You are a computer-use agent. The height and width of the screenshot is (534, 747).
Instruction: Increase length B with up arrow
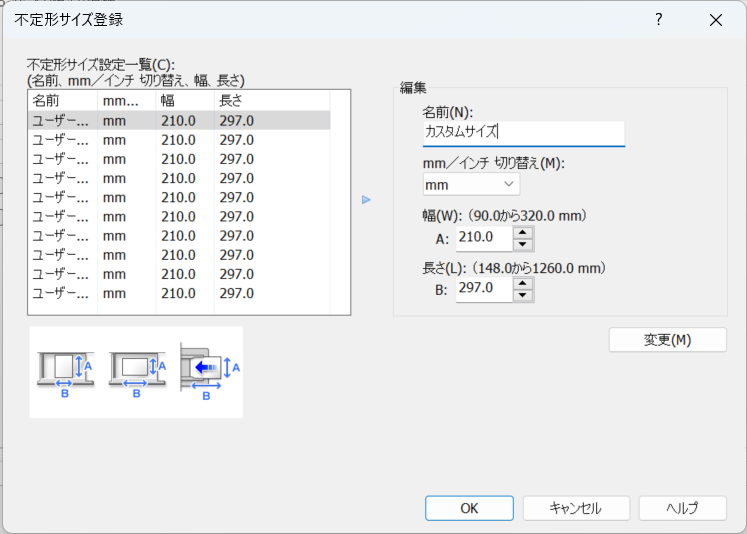523,283
